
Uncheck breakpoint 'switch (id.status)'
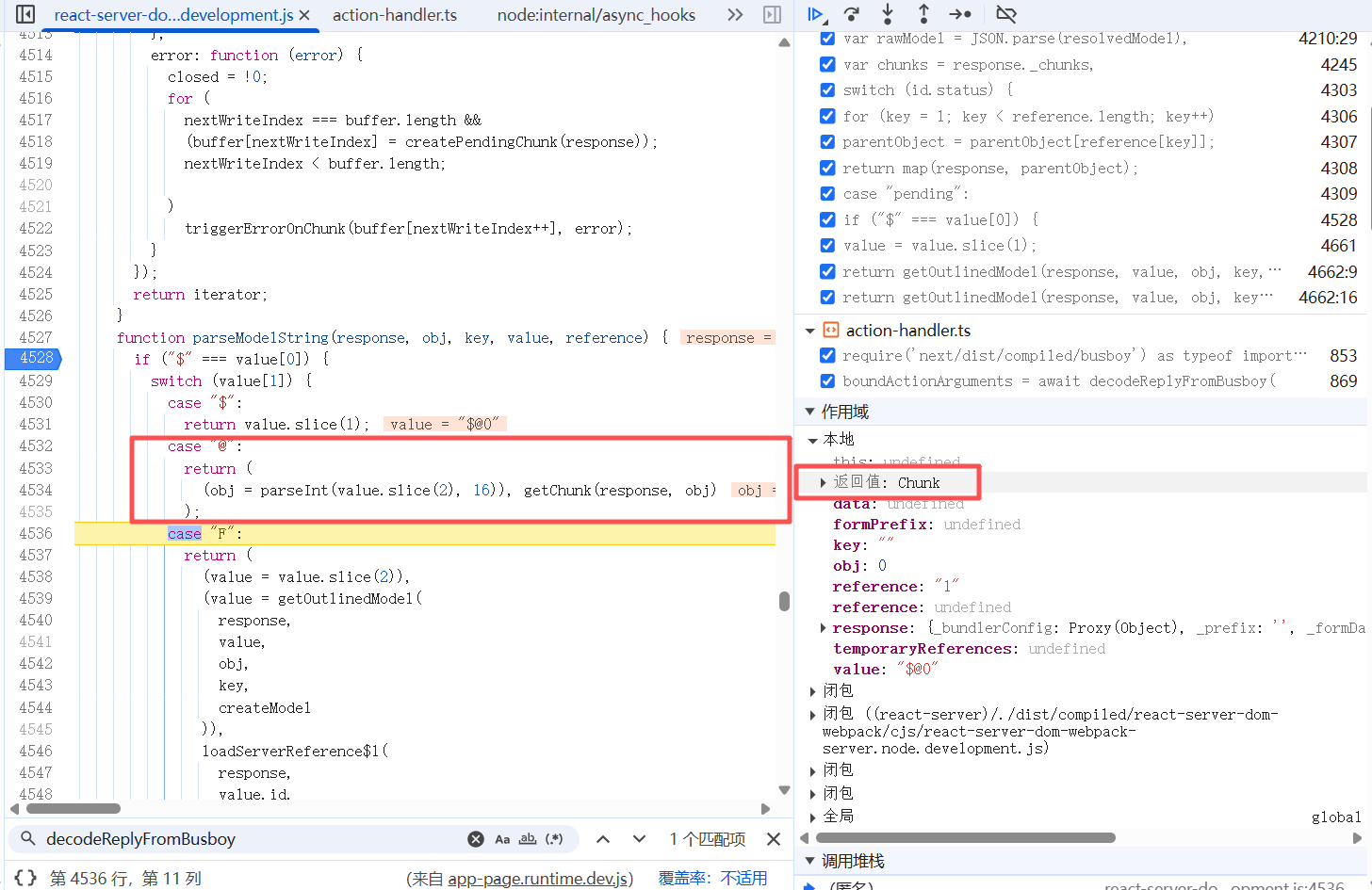pyautogui.click(x=827, y=90)
